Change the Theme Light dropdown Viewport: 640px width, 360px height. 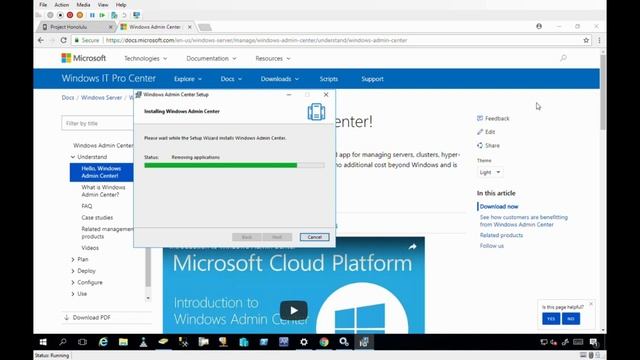489,172
